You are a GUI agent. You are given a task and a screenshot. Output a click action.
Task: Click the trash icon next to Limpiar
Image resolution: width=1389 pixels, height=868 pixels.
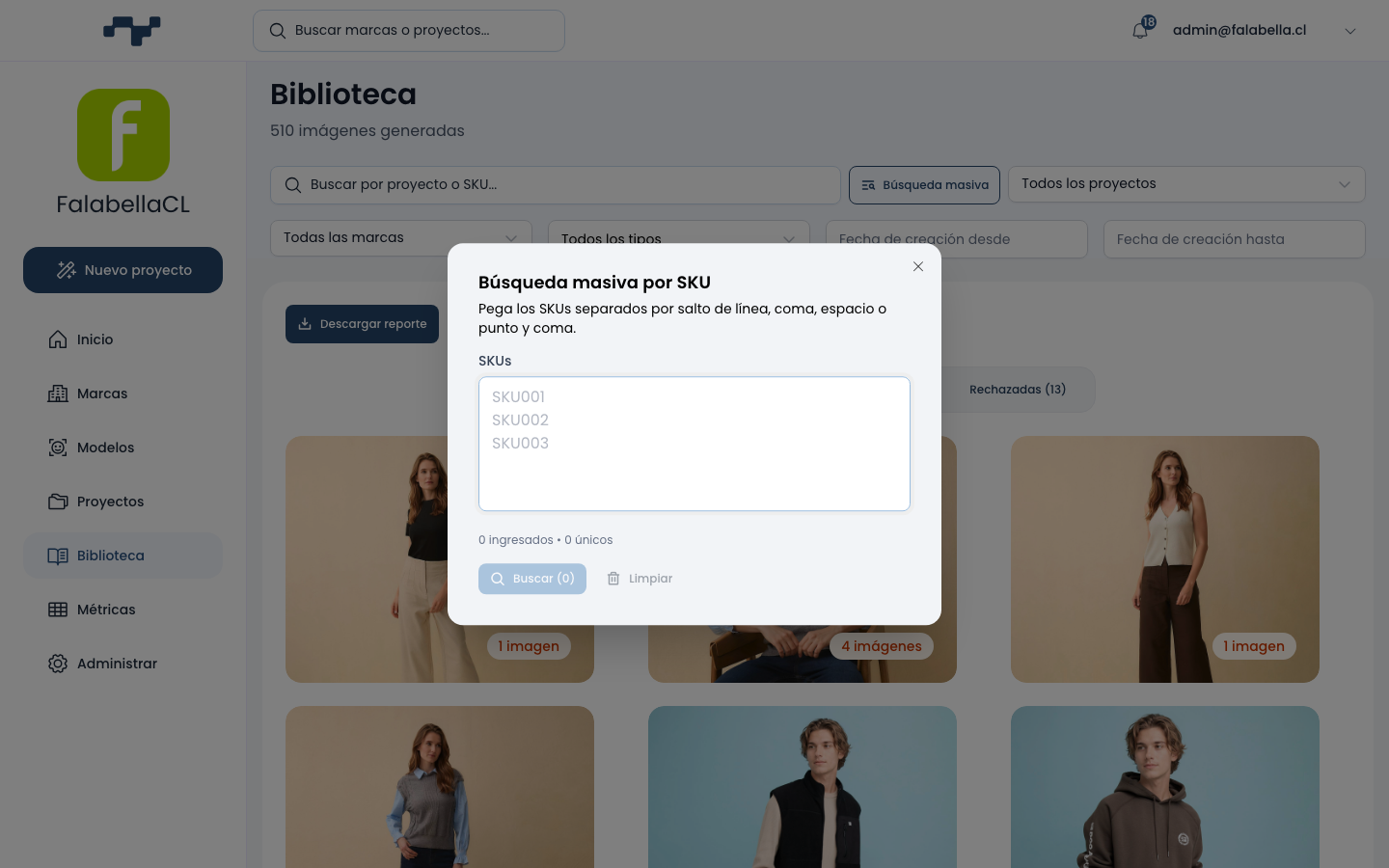613,579
